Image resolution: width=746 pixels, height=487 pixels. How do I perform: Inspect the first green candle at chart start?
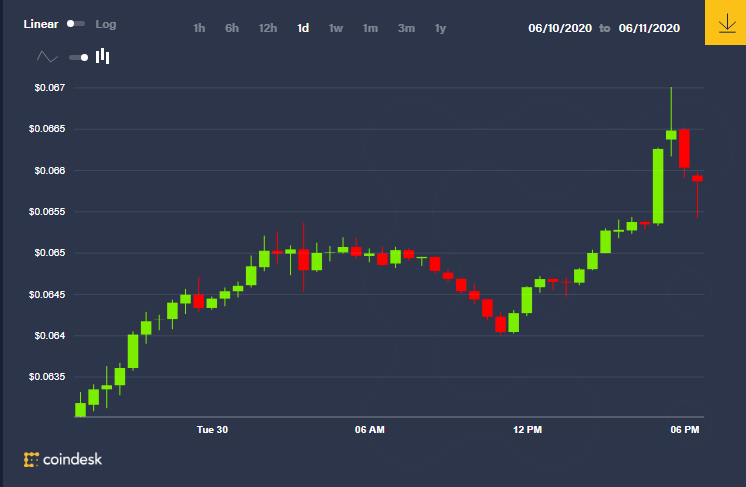80,409
